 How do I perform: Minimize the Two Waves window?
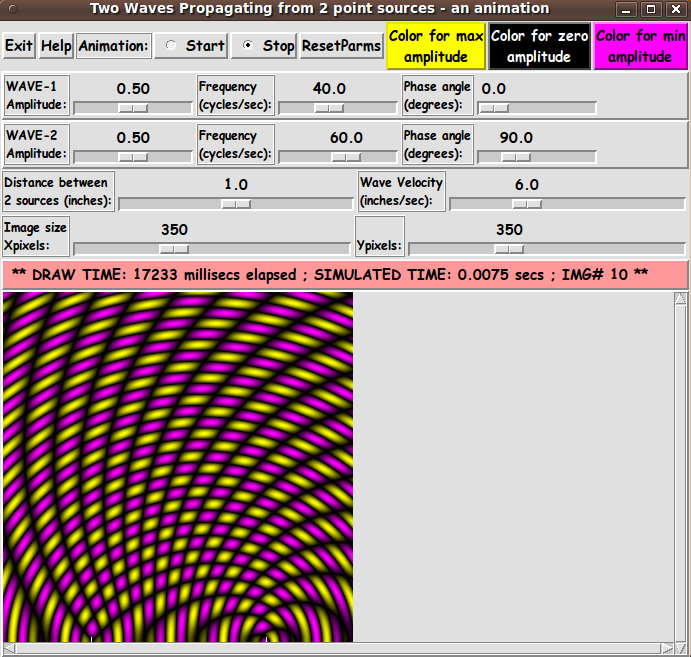click(x=626, y=9)
